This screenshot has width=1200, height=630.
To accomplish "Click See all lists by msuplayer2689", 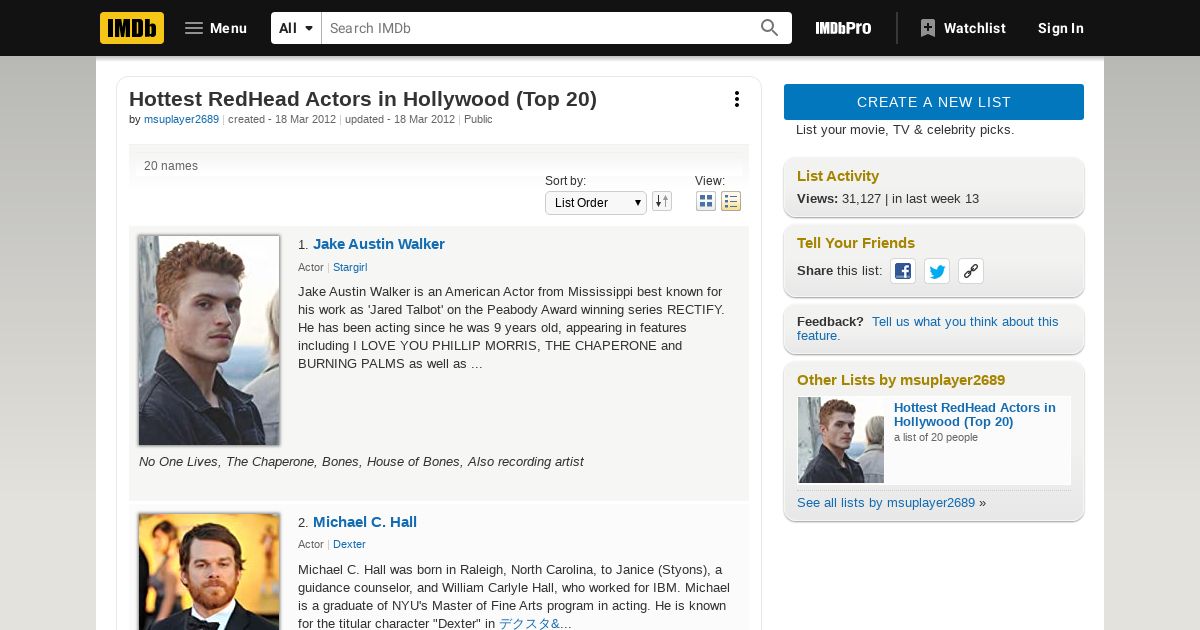I will click(886, 502).
